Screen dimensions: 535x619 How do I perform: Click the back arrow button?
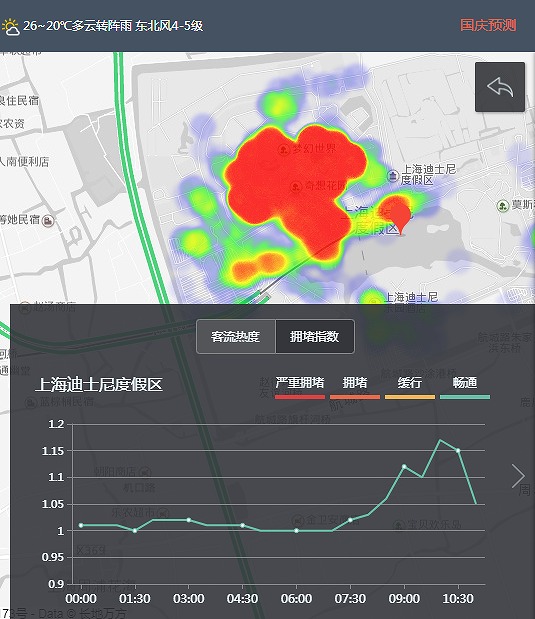500,87
